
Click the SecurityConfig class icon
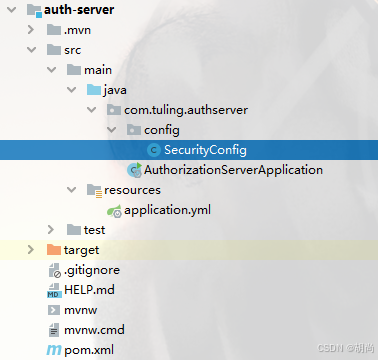pos(153,150)
